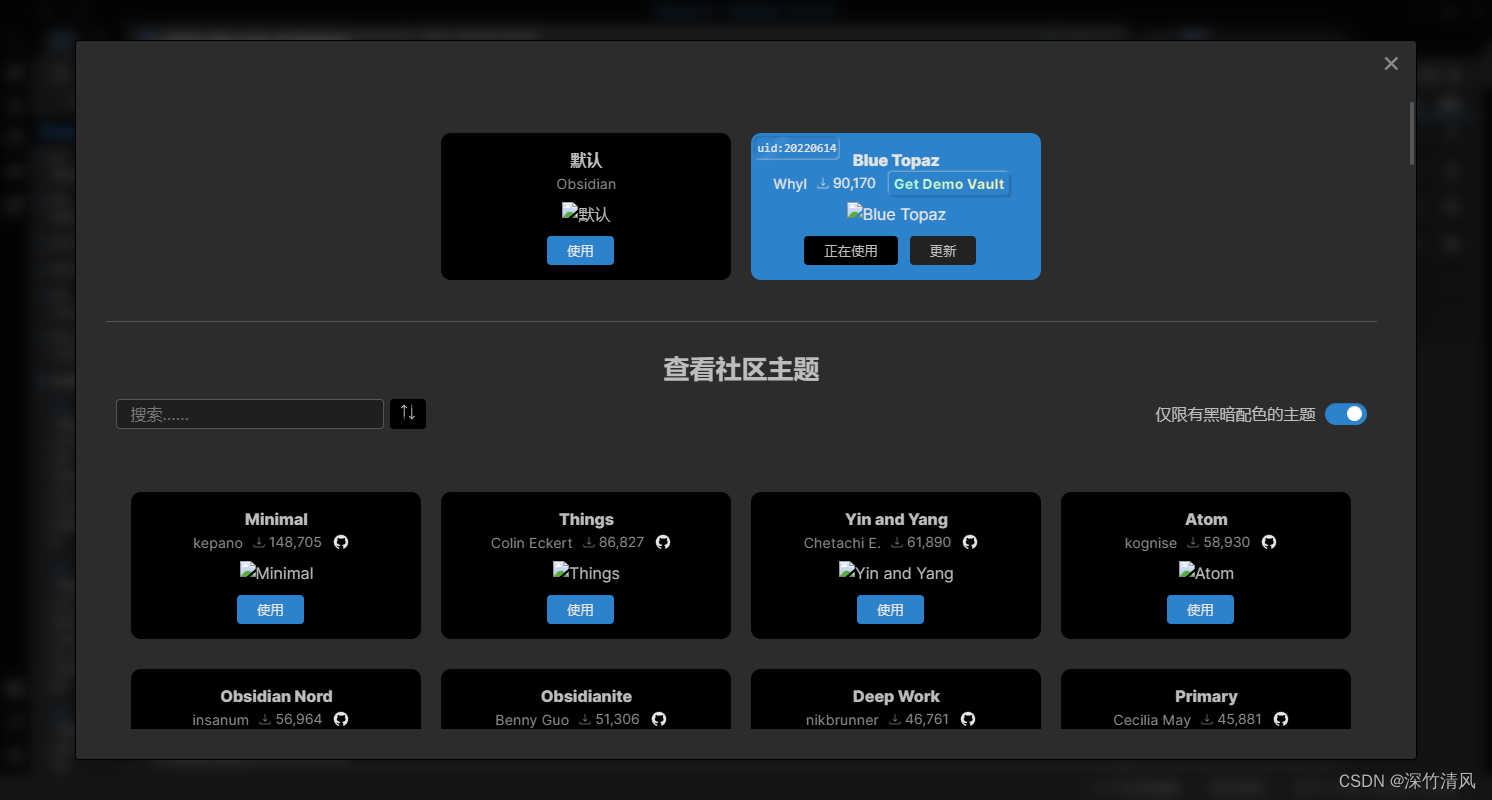Click the GitHub icon on Deep Work
The height and width of the screenshot is (800, 1492).
coord(967,718)
